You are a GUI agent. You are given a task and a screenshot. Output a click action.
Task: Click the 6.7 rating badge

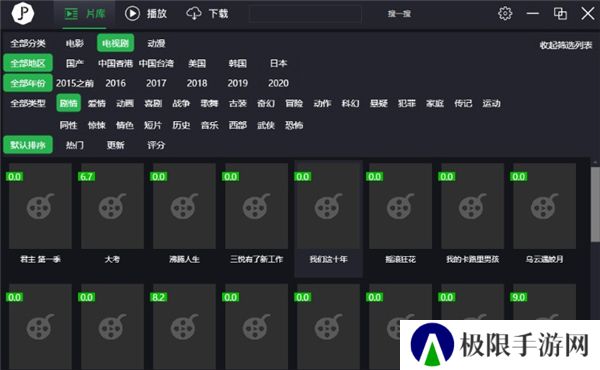[86, 177]
